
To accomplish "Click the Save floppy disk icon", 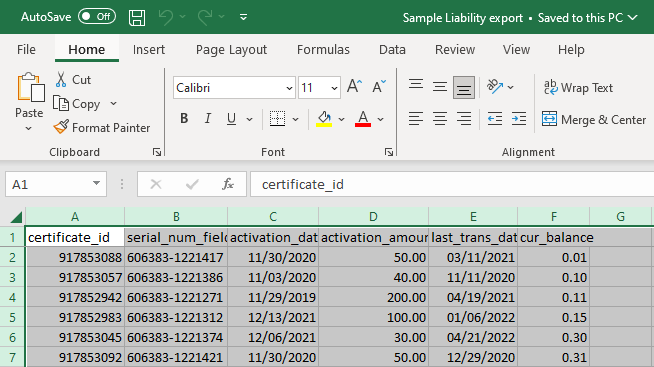I will click(x=137, y=18).
